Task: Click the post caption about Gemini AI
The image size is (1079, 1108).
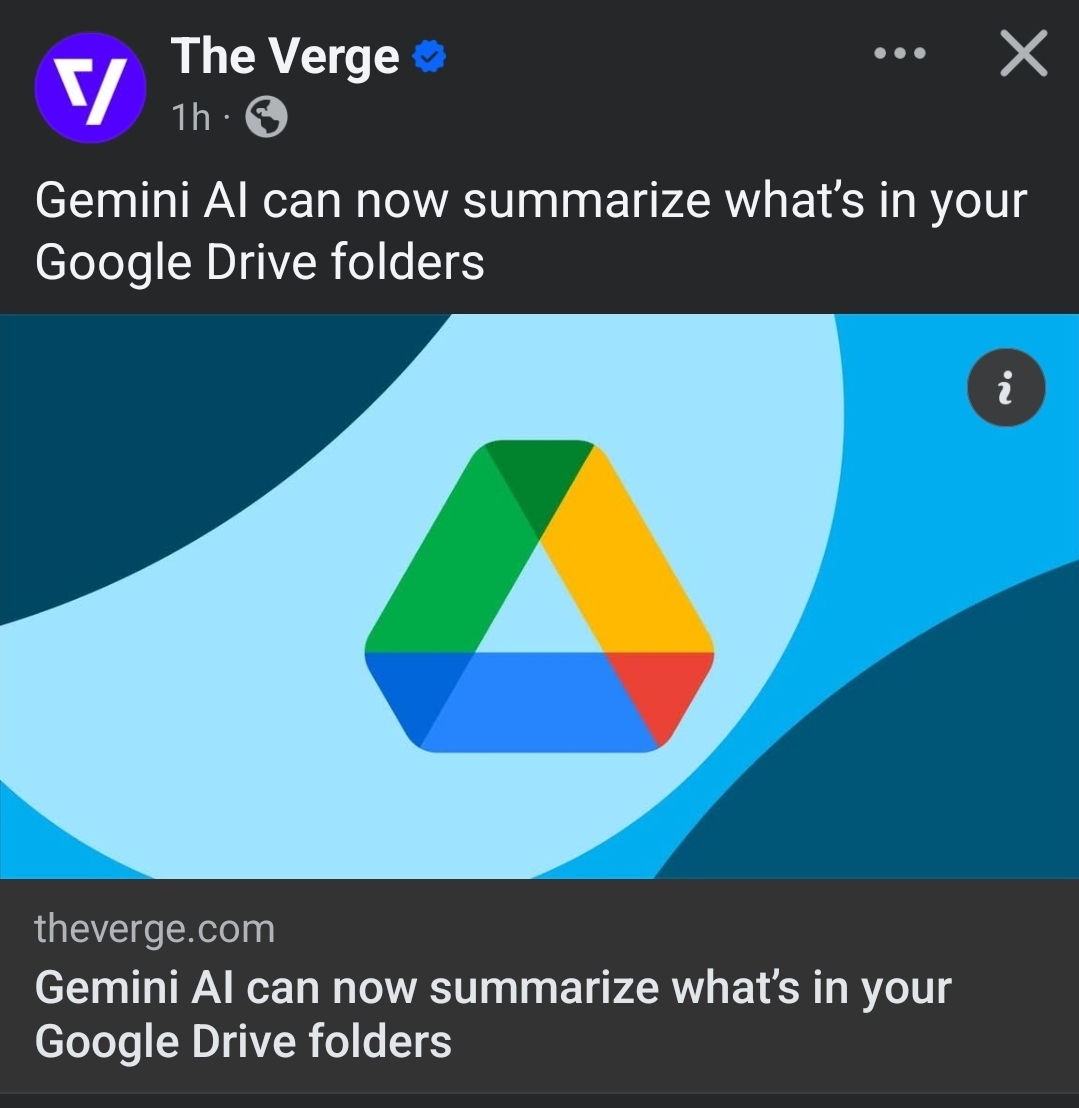Action: (530, 231)
